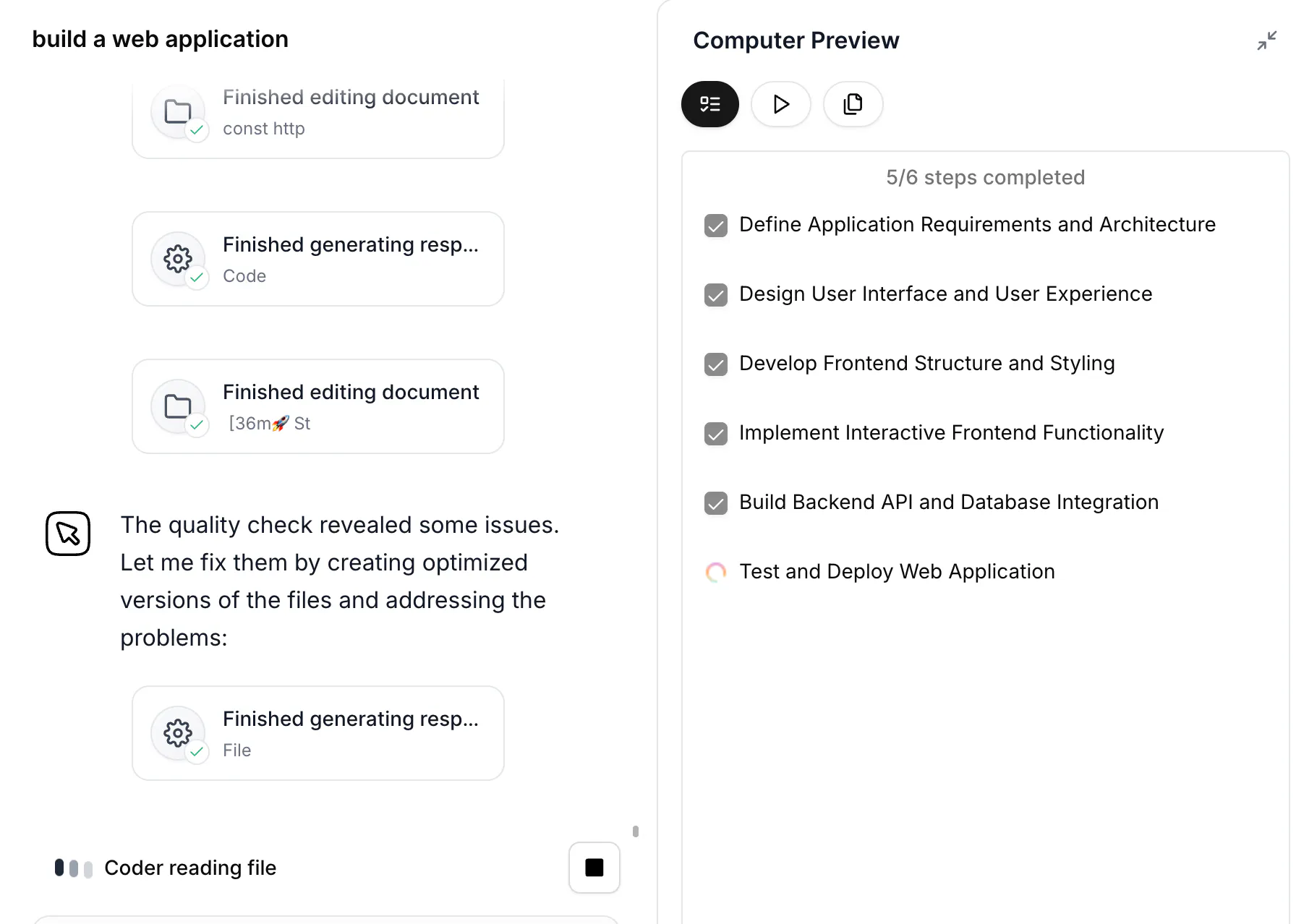Screen dimensions: 1296x924
Task: Toggle Define Application Requirements checkbox
Action: pos(716,226)
